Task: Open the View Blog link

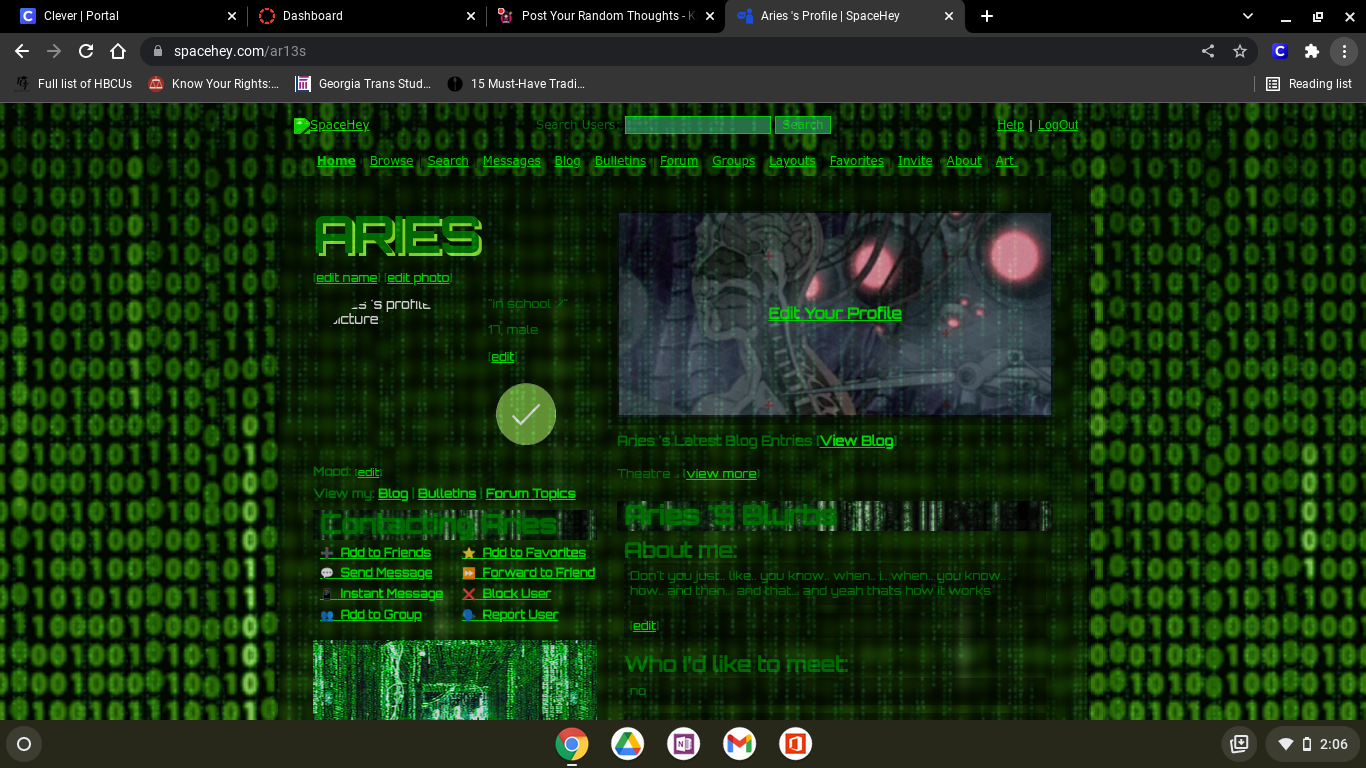Action: pos(857,441)
